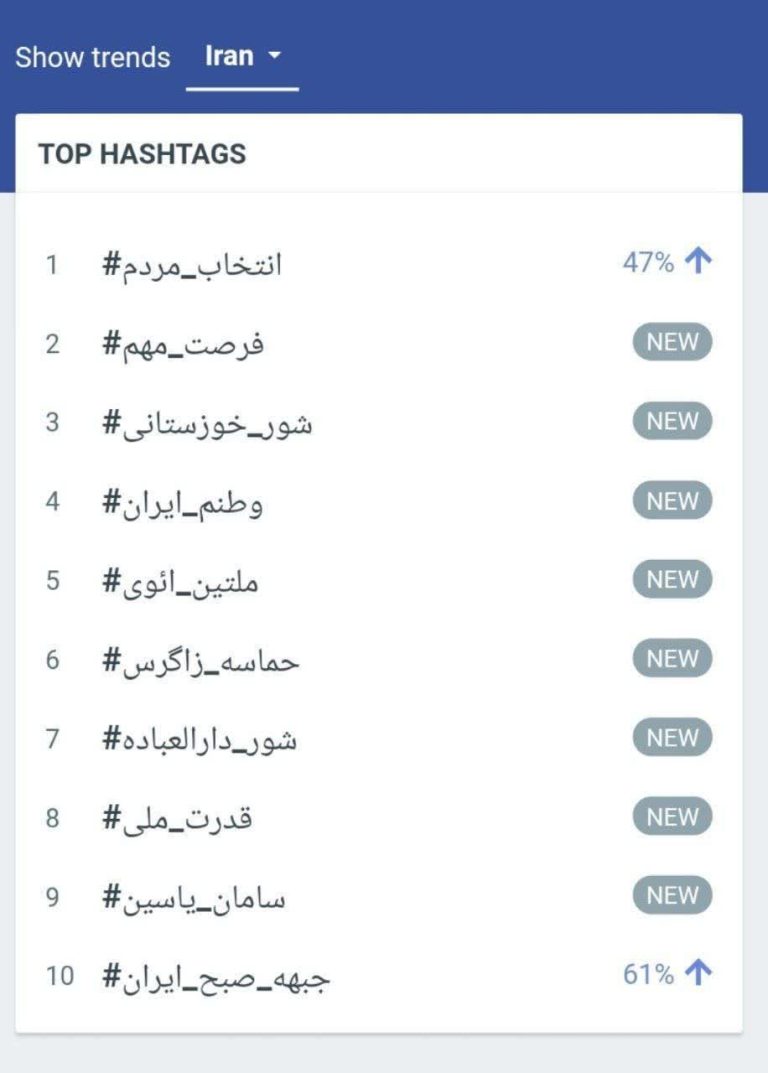Open the hashtag شور_دارالعباده

click(200, 740)
